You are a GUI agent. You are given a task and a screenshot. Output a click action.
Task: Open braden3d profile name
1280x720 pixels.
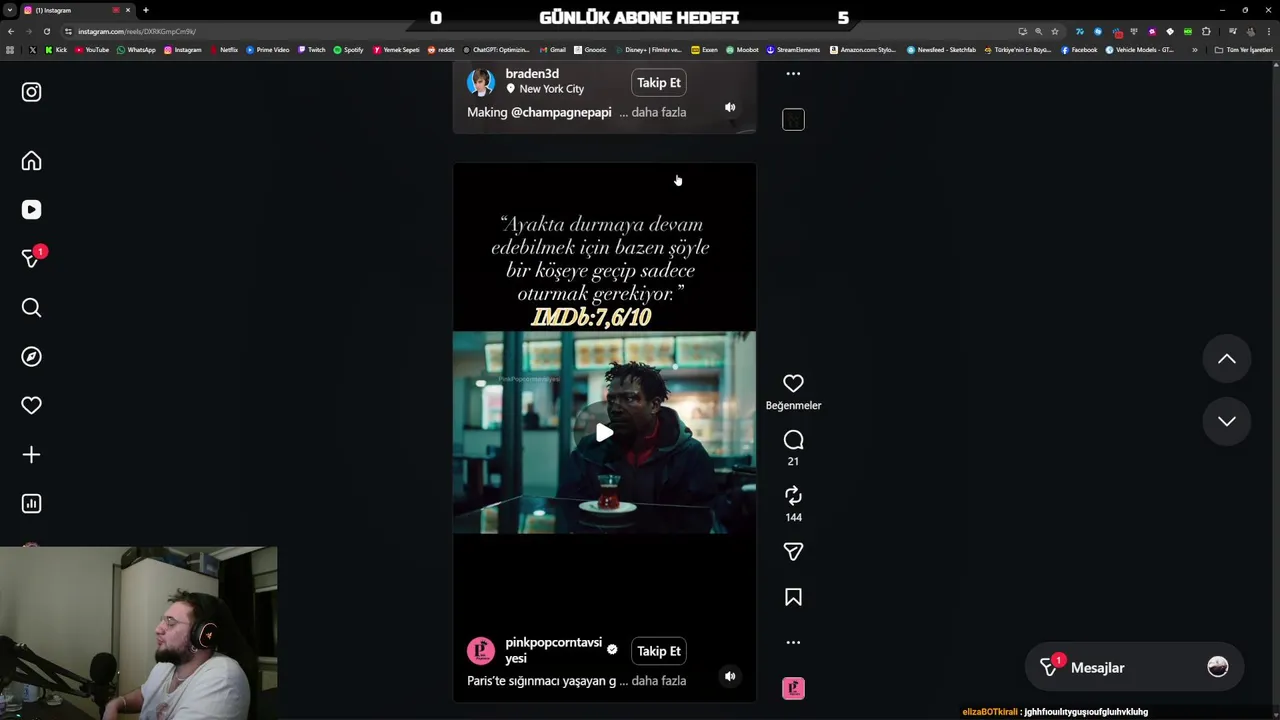[x=532, y=74]
